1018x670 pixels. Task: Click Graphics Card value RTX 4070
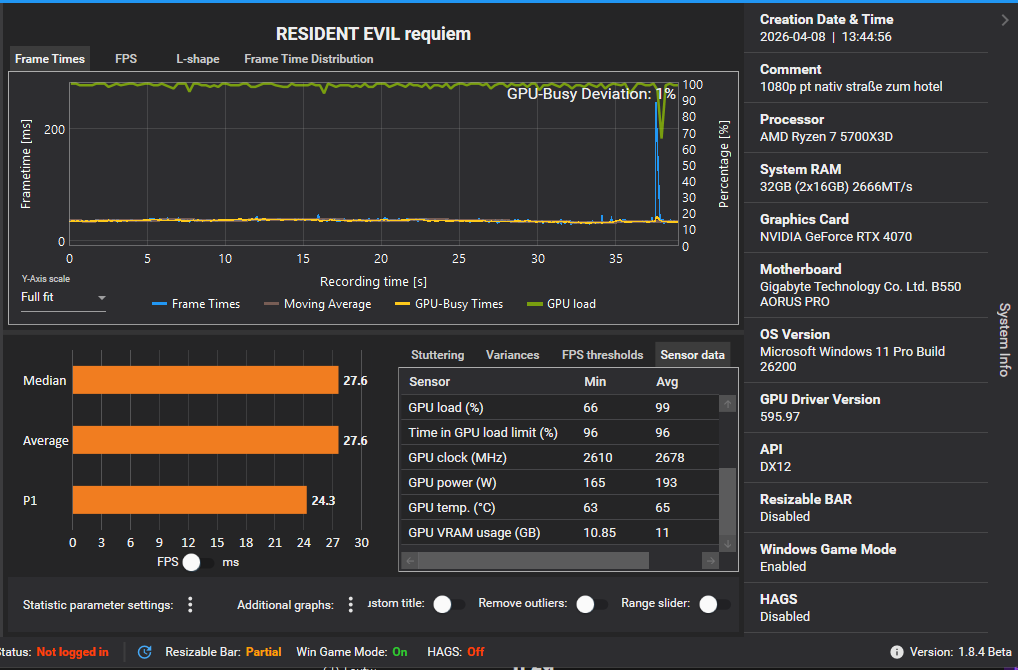point(836,236)
